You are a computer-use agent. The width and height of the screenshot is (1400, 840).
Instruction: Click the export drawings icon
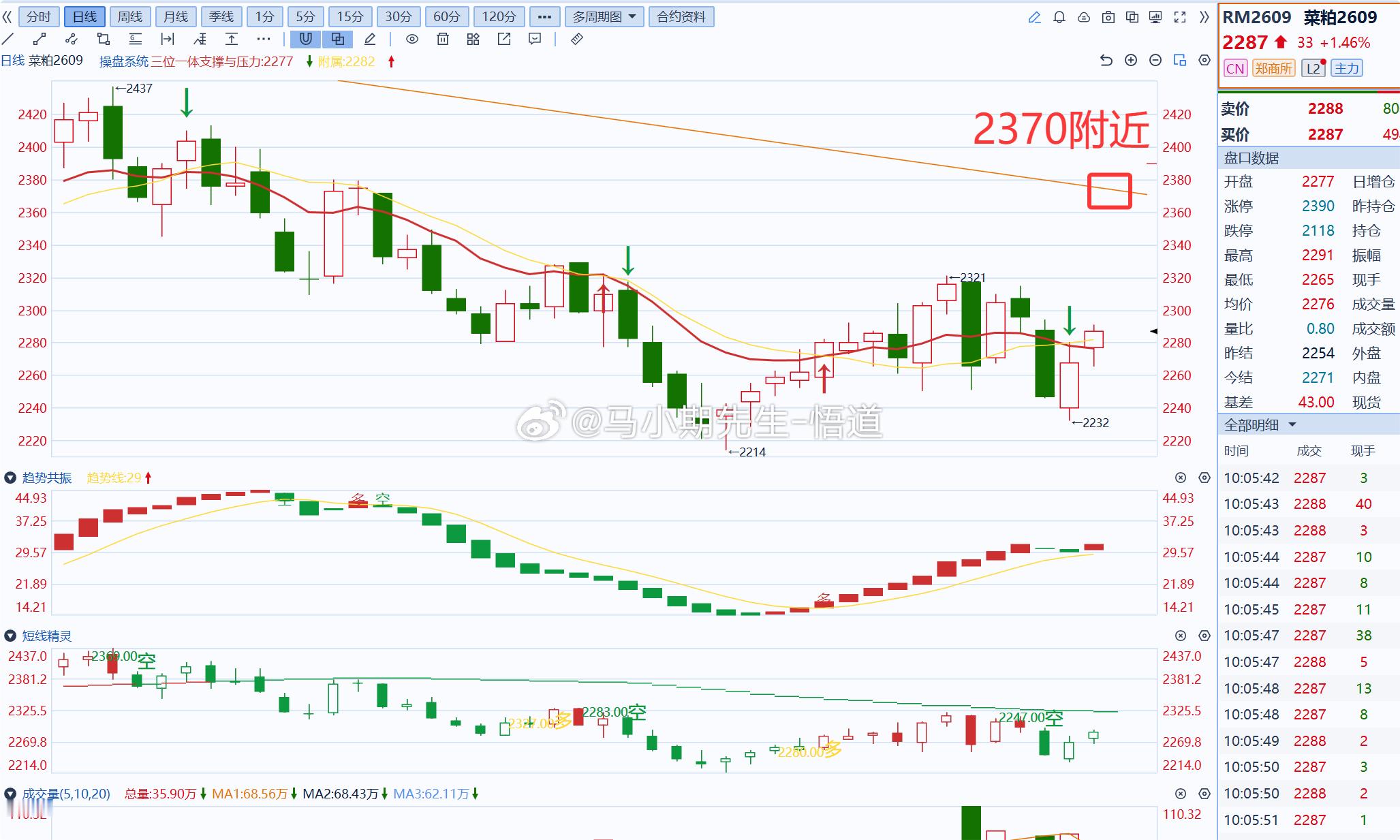pyautogui.click(x=504, y=39)
